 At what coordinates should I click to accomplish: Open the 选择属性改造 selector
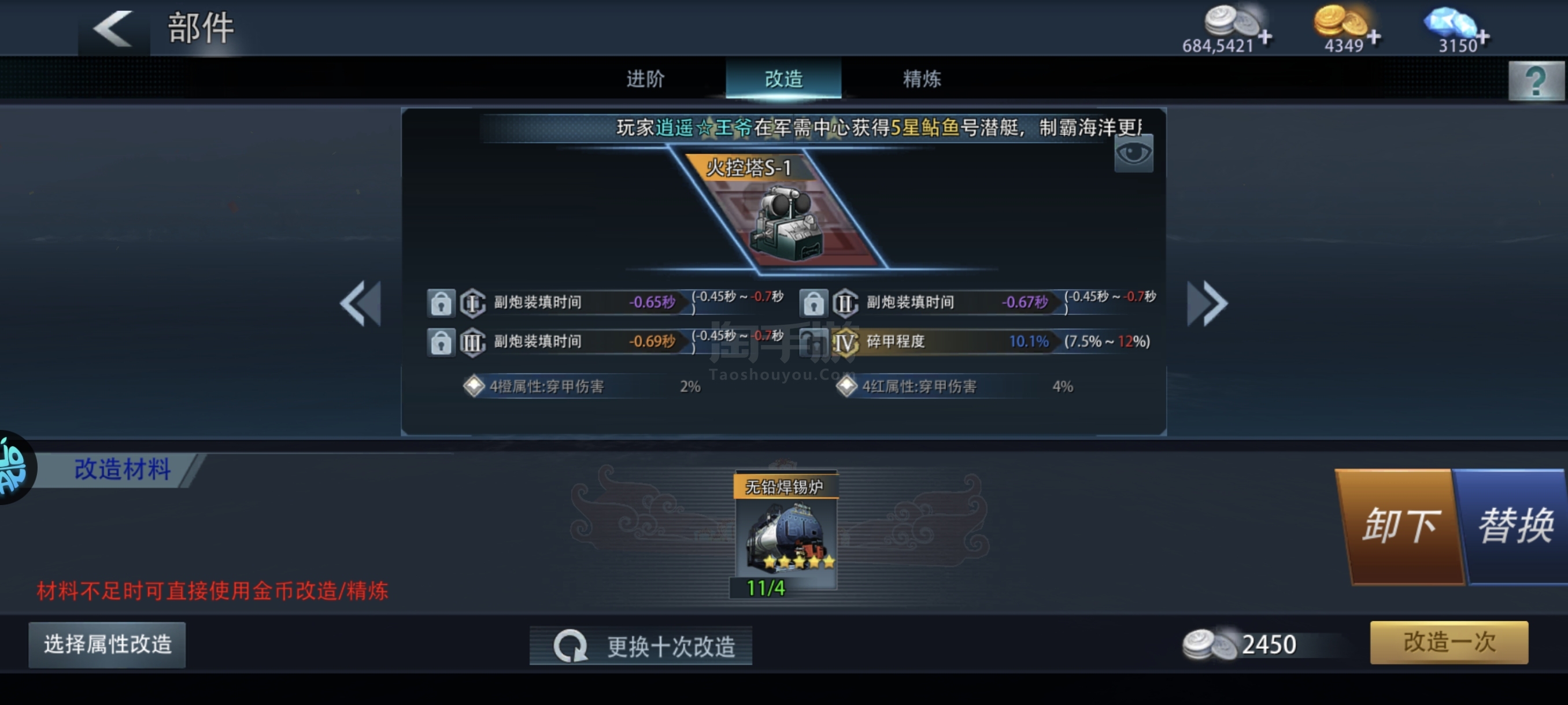point(107,644)
